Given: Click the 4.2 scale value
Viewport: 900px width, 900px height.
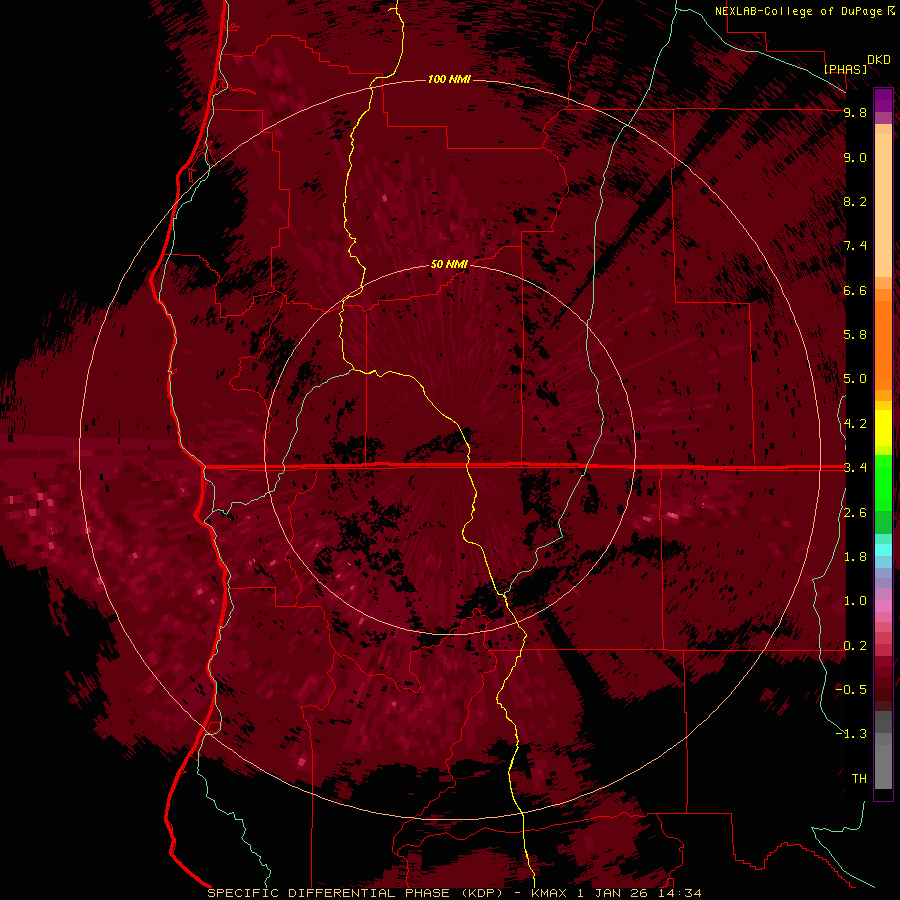Looking at the screenshot, I should click(855, 424).
